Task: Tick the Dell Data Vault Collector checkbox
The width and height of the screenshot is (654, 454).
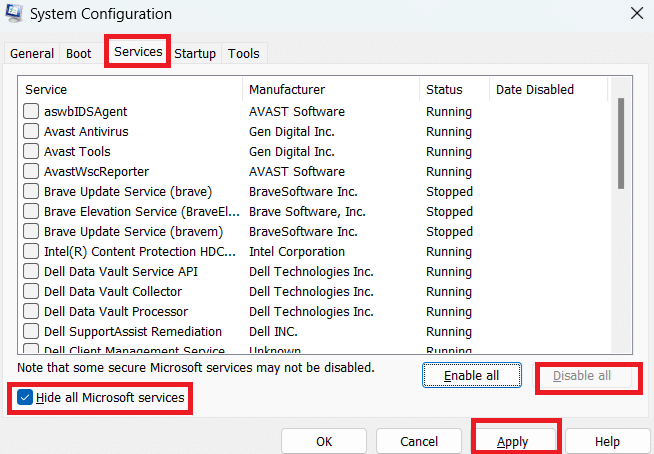Action: [x=31, y=292]
